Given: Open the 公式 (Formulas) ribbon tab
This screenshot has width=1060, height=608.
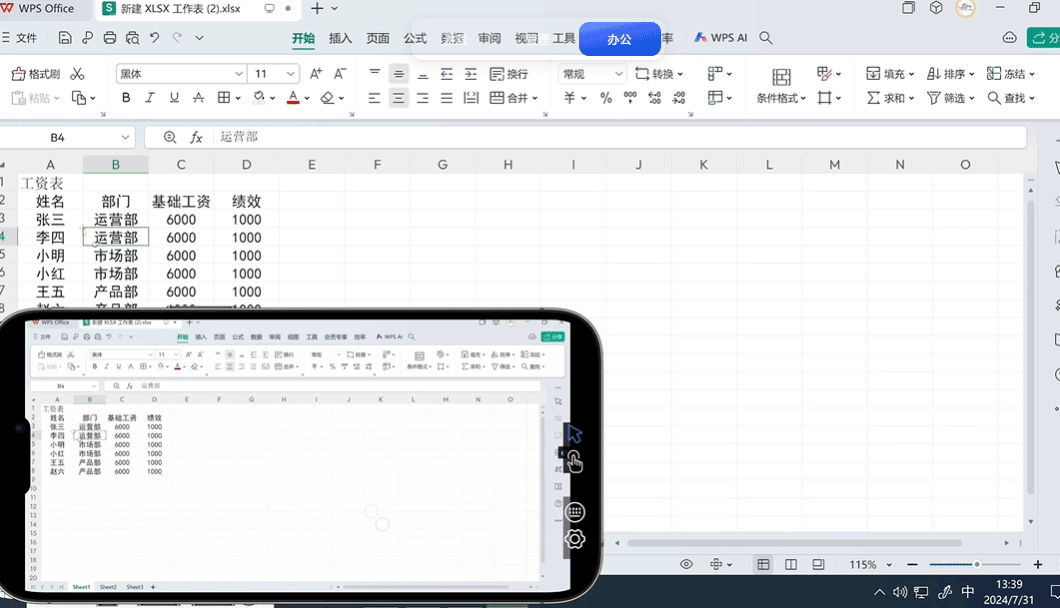Looking at the screenshot, I should [x=415, y=38].
